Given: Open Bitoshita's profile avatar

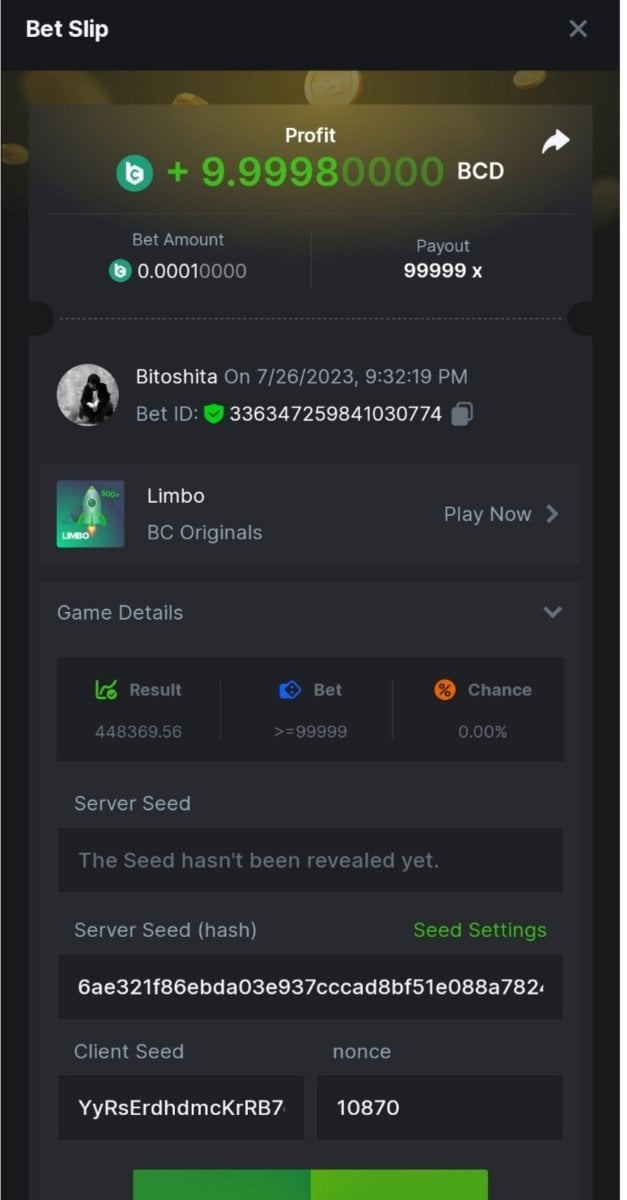Looking at the screenshot, I should [x=88, y=395].
